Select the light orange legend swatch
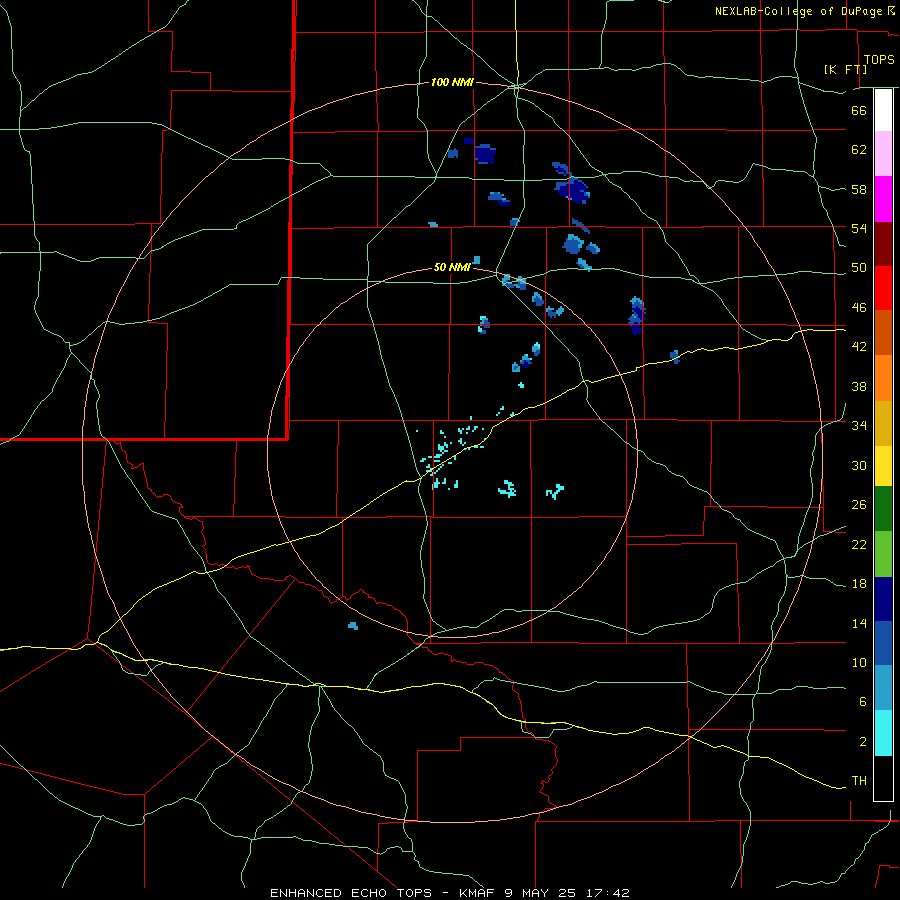This screenshot has width=900, height=900. click(x=883, y=378)
